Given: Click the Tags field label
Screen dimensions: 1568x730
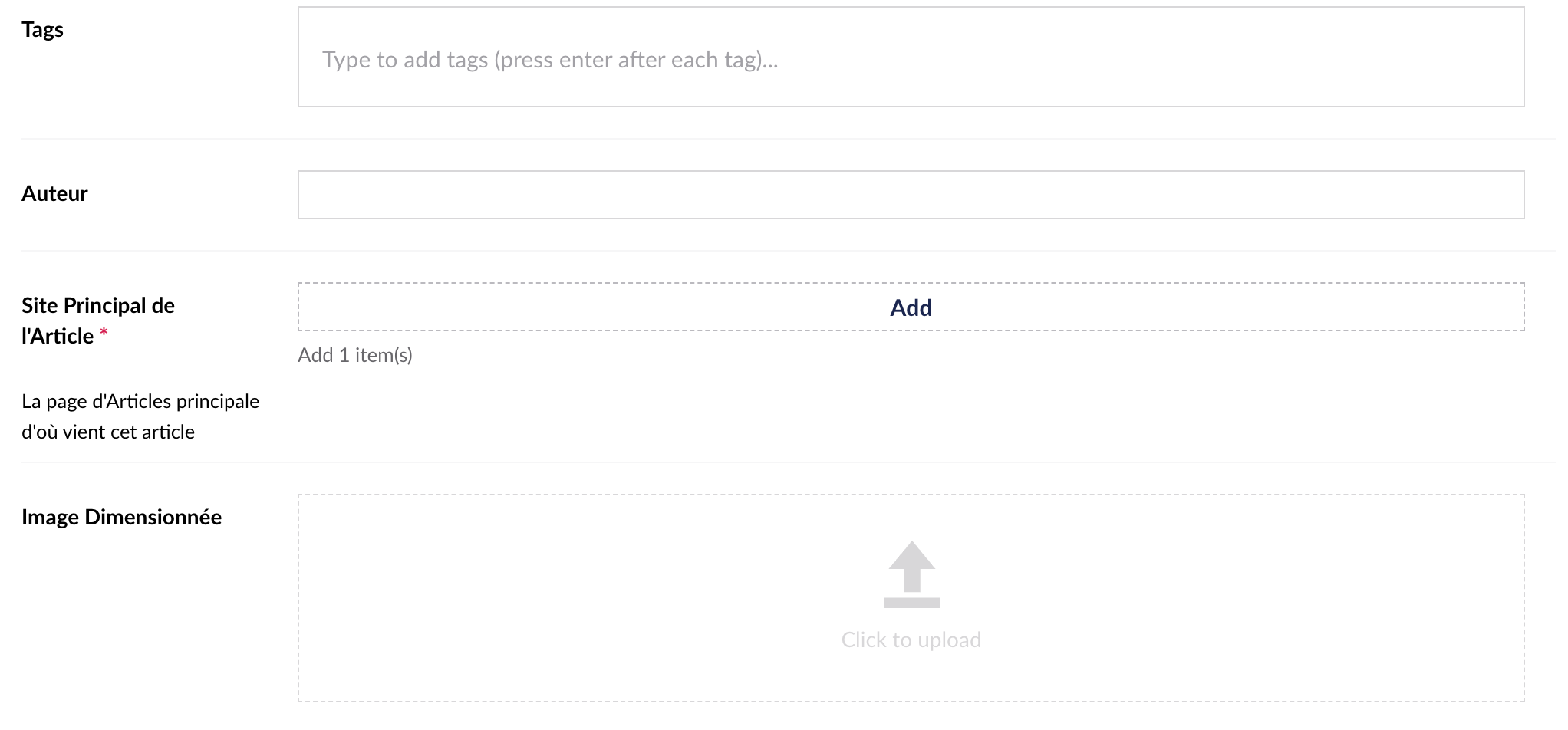Looking at the screenshot, I should coord(43,30).
